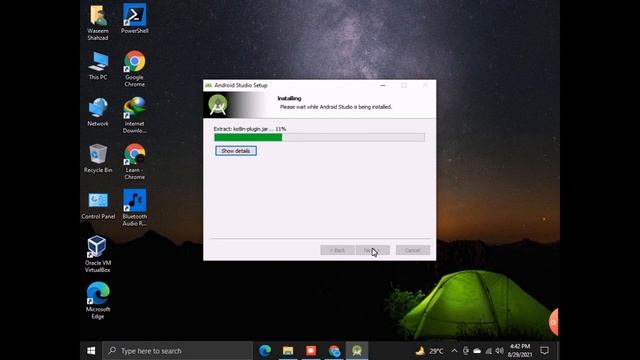The width and height of the screenshot is (640, 360).
Task: Select the Learn - Chrome desktop shortcut
Action: 135,162
